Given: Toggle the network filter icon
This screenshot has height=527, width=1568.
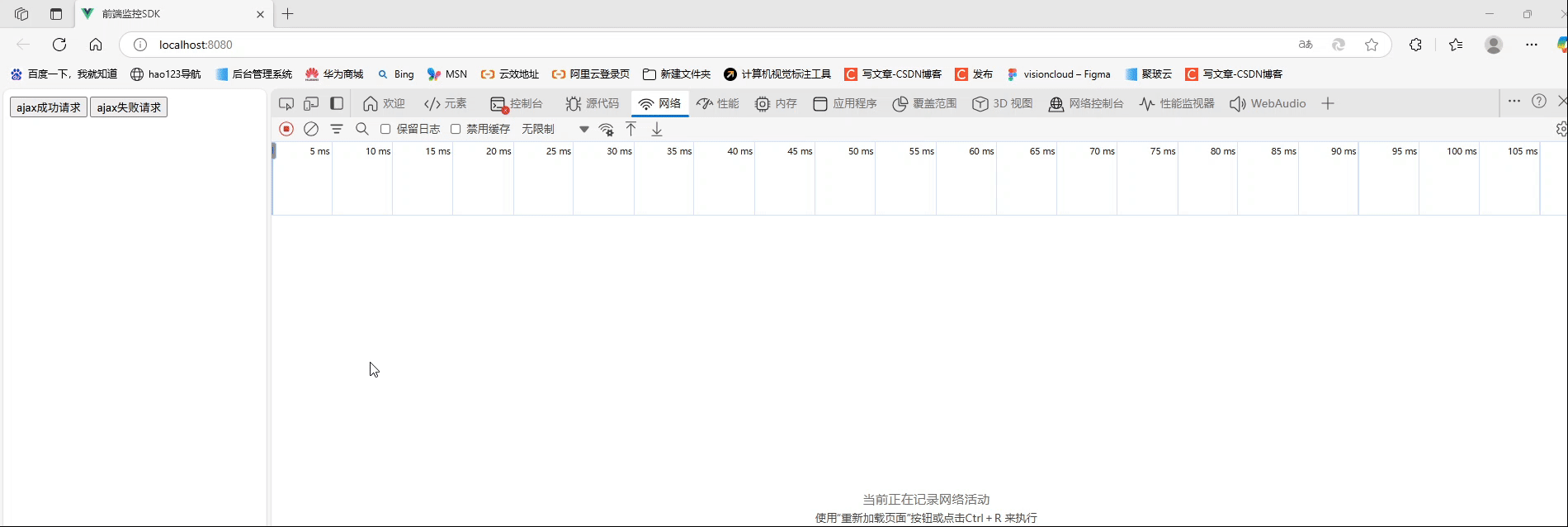Looking at the screenshot, I should click(x=337, y=129).
